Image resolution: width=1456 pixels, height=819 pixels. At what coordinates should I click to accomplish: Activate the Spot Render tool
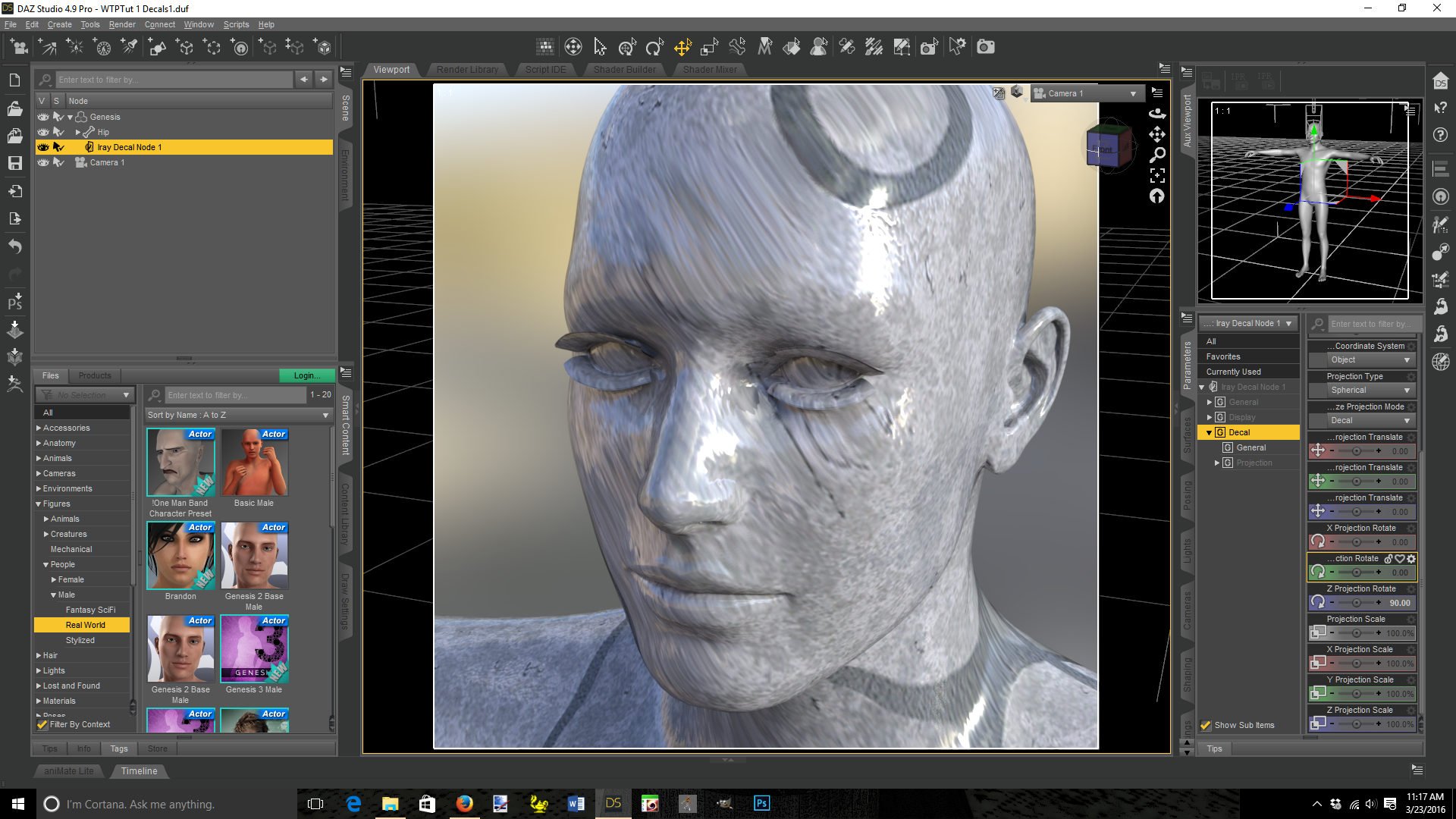(x=929, y=47)
